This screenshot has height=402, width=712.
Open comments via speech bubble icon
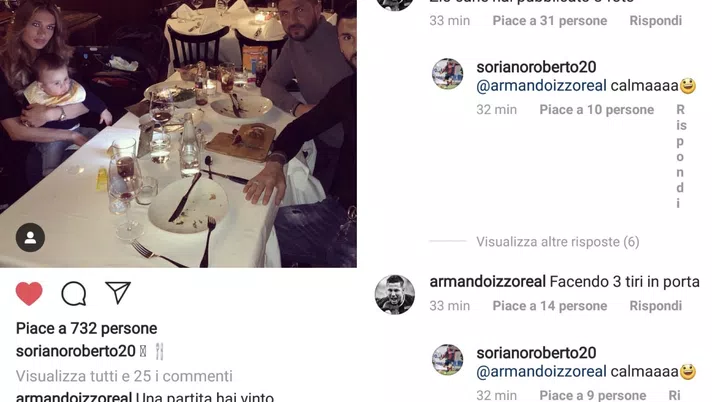point(74,293)
